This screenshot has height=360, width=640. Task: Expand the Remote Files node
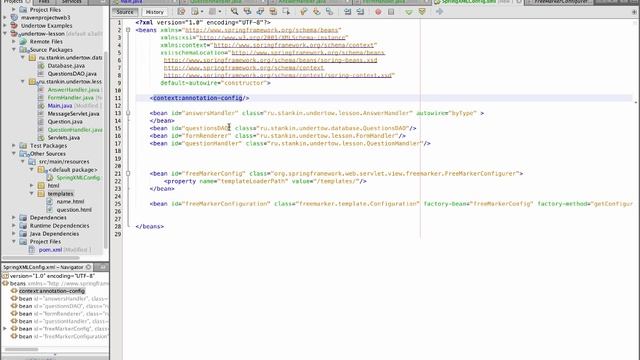click(14, 42)
